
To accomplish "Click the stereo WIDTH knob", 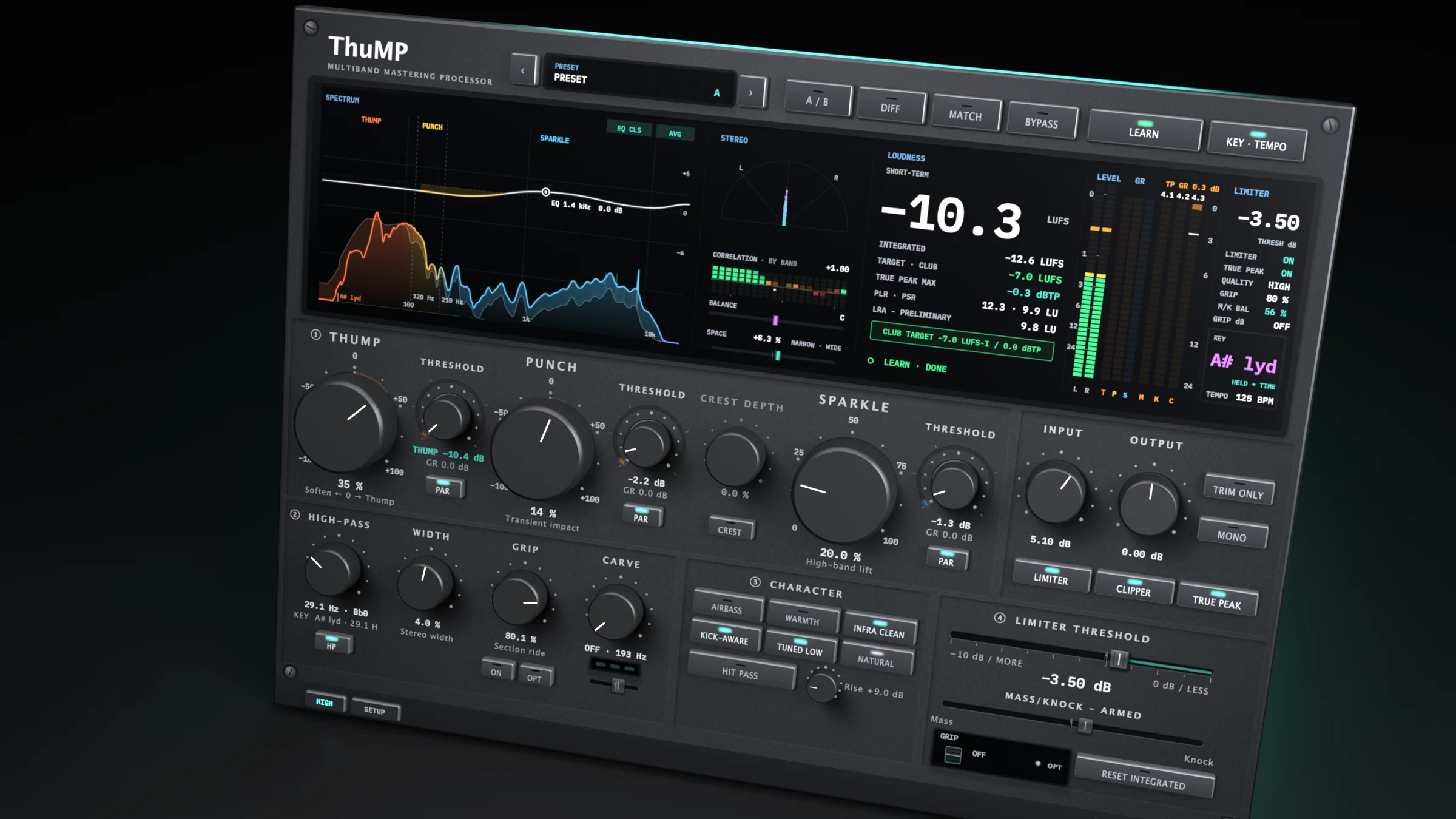I will point(426,584).
